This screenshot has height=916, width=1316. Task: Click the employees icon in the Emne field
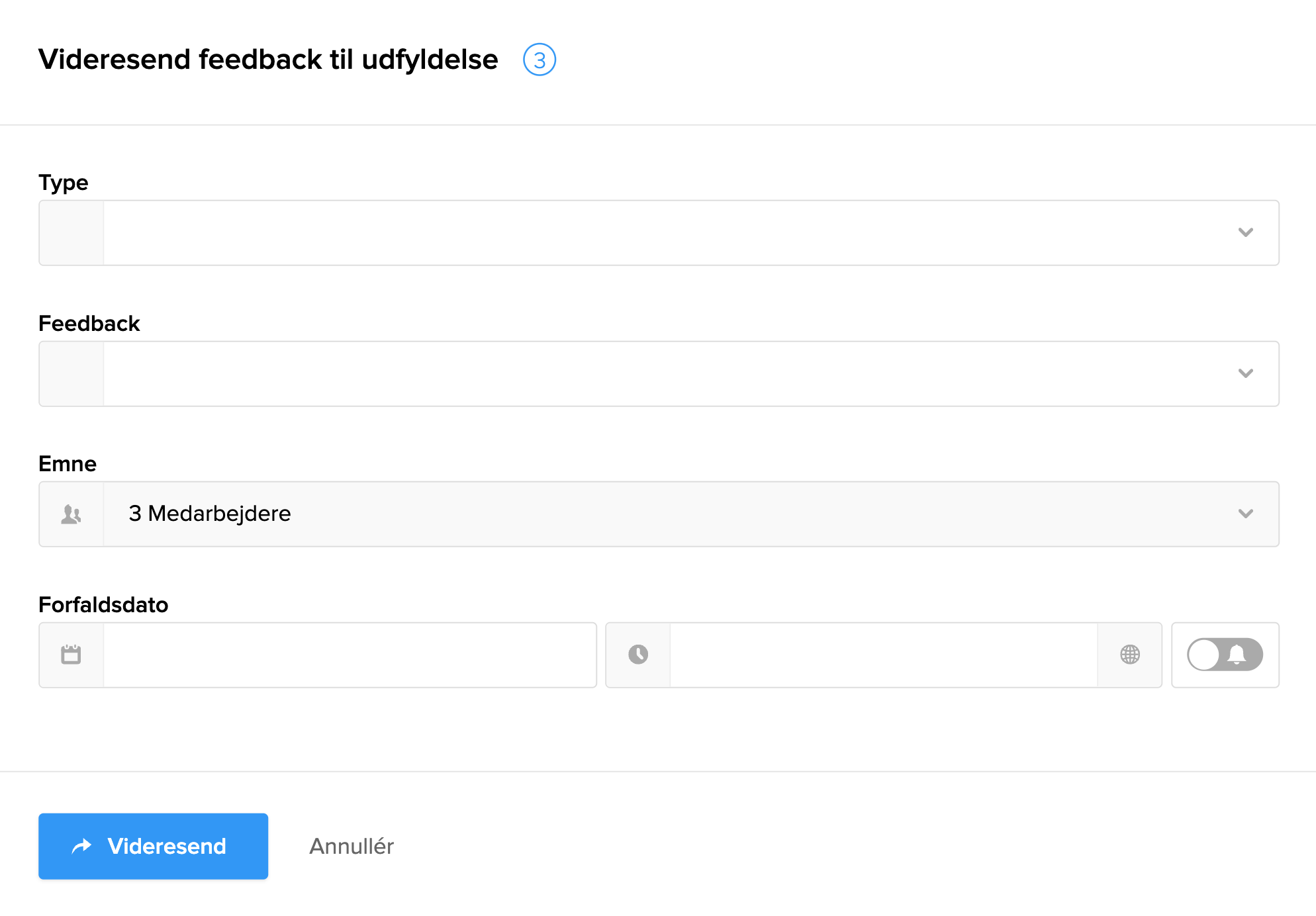click(71, 514)
